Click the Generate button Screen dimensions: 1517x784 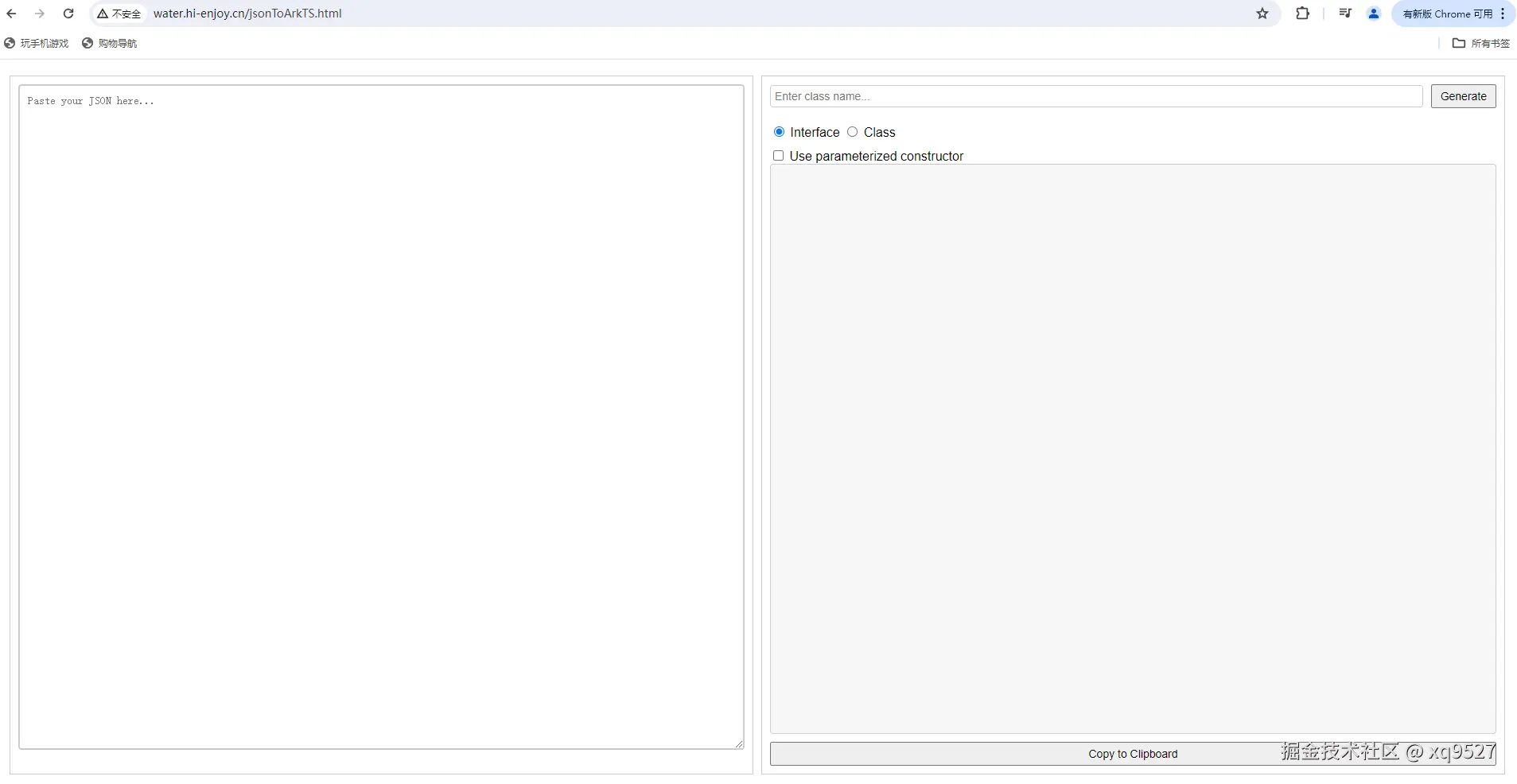pyautogui.click(x=1463, y=96)
